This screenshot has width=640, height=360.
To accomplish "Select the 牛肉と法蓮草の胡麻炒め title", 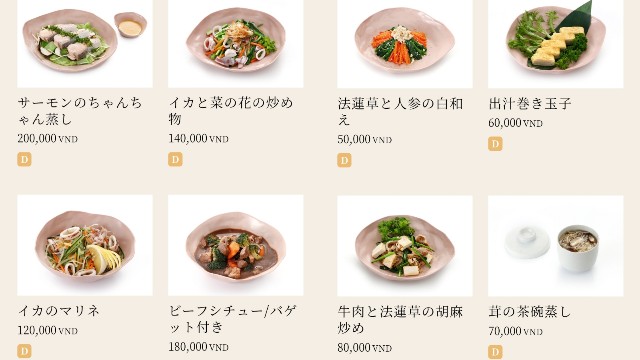I will tap(400, 320).
